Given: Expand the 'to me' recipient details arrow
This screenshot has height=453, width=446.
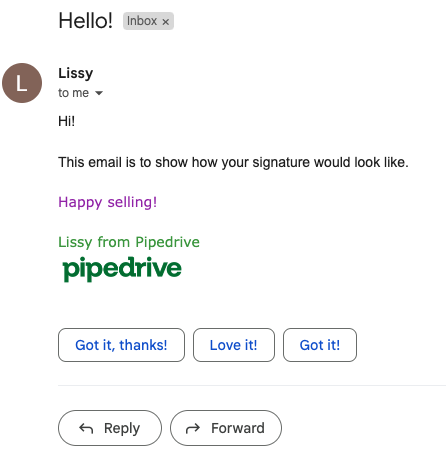Looking at the screenshot, I should 99,93.
